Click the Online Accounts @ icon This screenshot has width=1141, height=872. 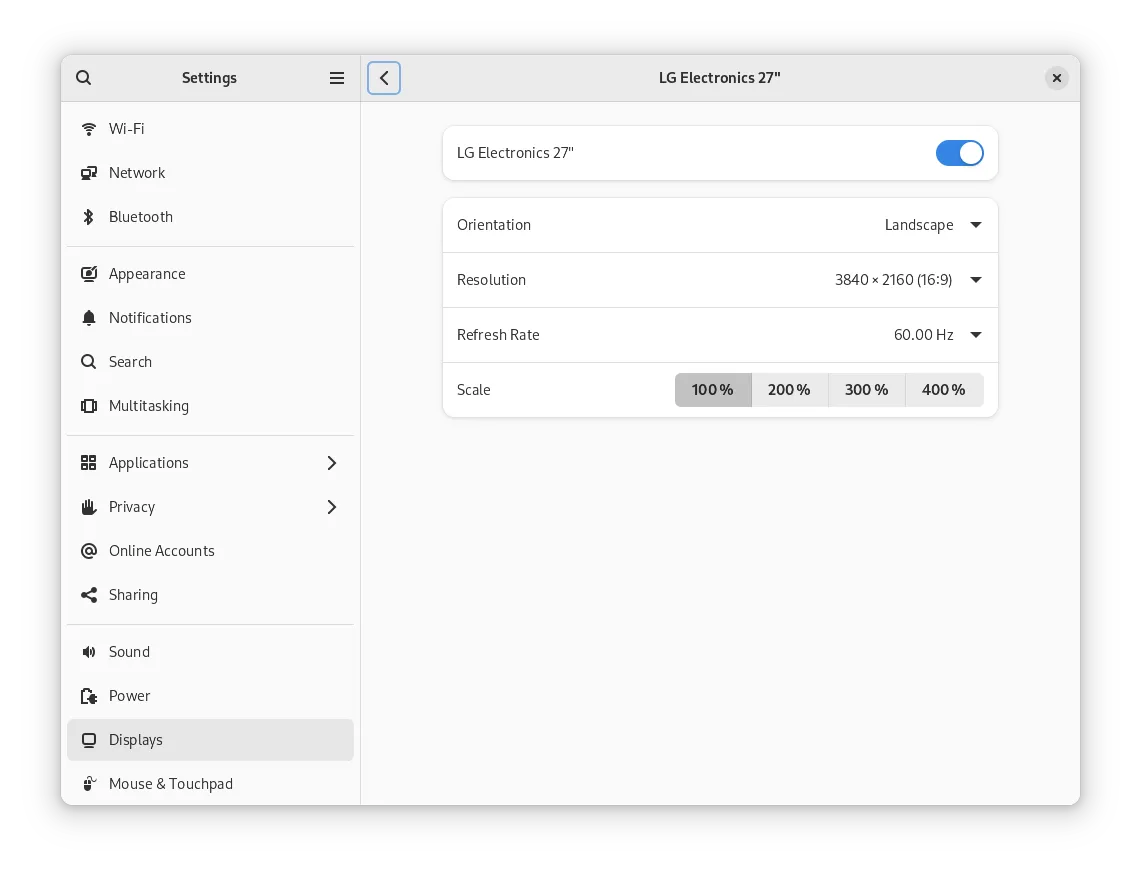[x=89, y=551]
